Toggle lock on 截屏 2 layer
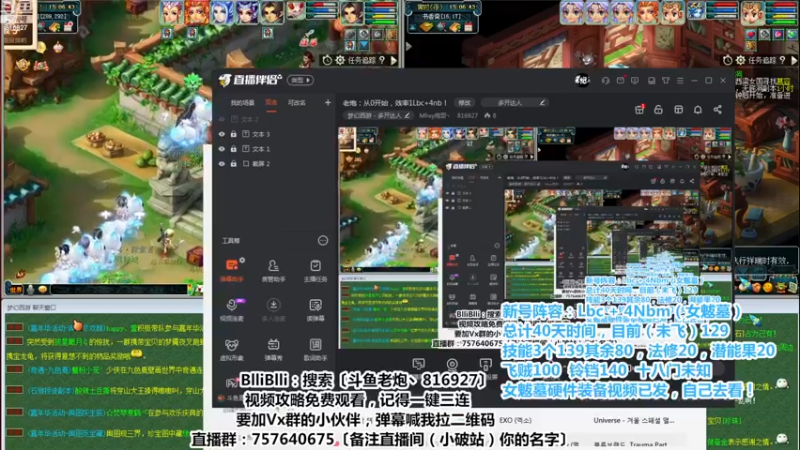 coord(234,164)
